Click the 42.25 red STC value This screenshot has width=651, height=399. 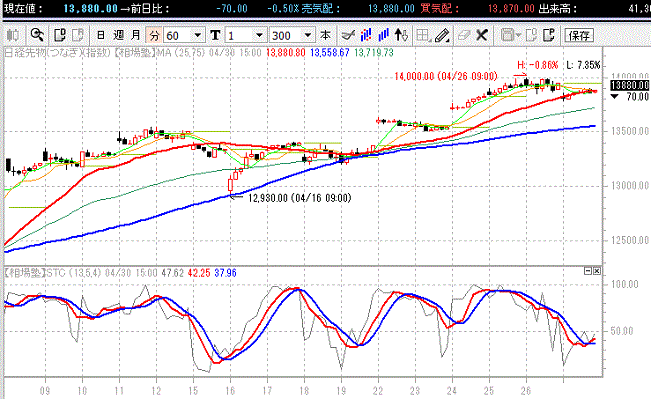pos(199,273)
